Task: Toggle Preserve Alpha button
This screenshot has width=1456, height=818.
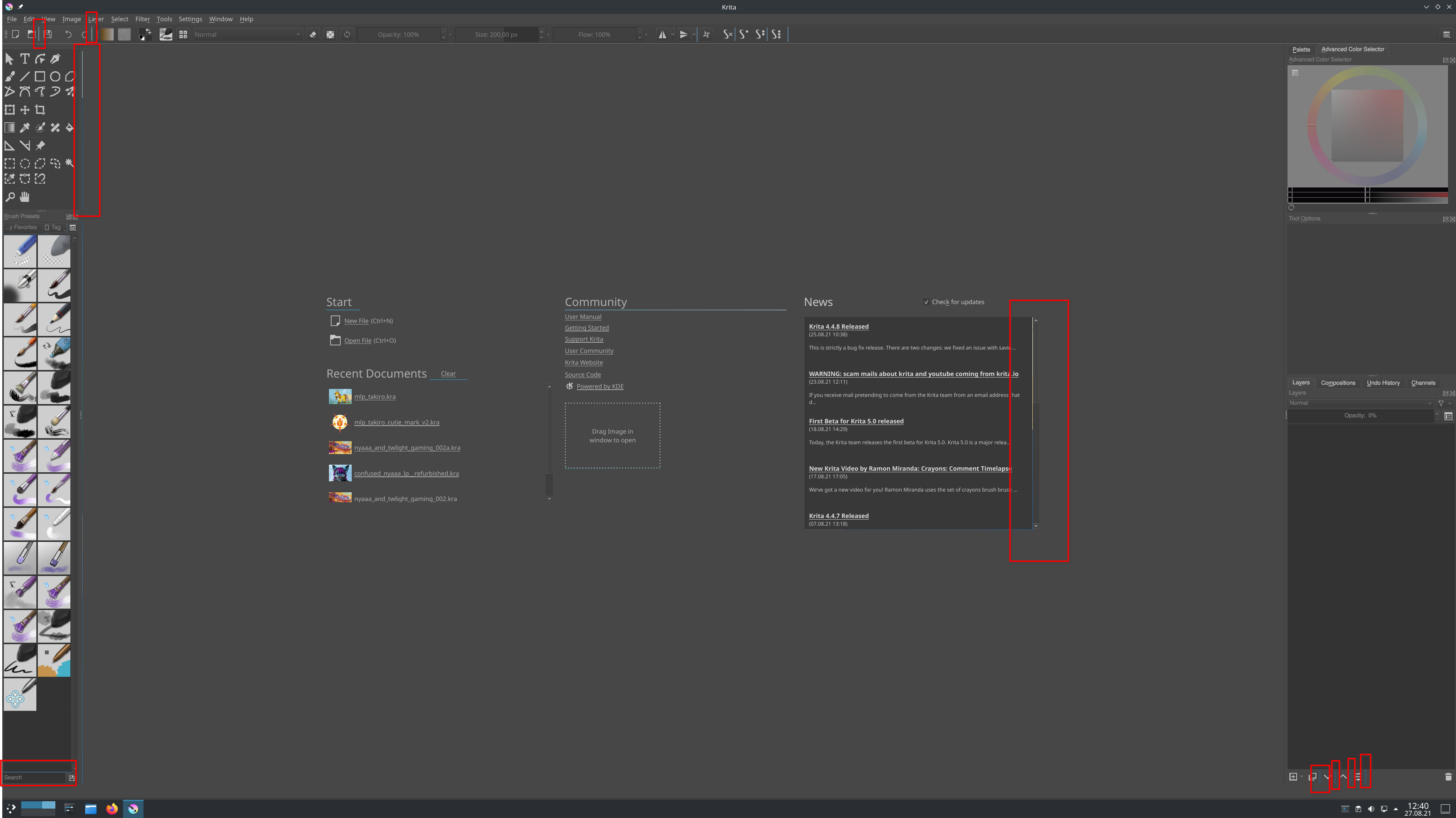Action: pyautogui.click(x=330, y=34)
